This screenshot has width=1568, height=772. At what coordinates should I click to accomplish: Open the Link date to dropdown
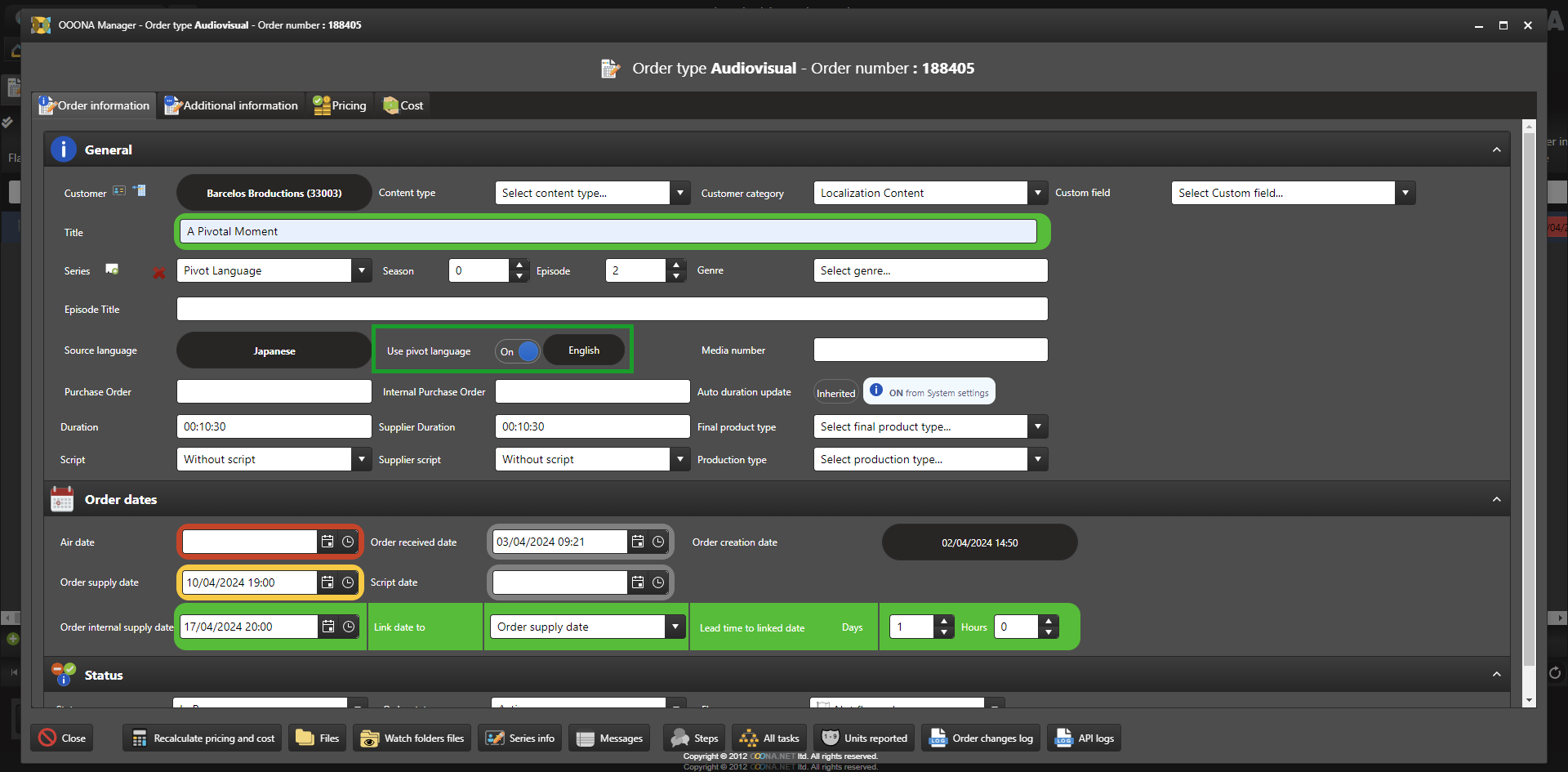point(675,627)
